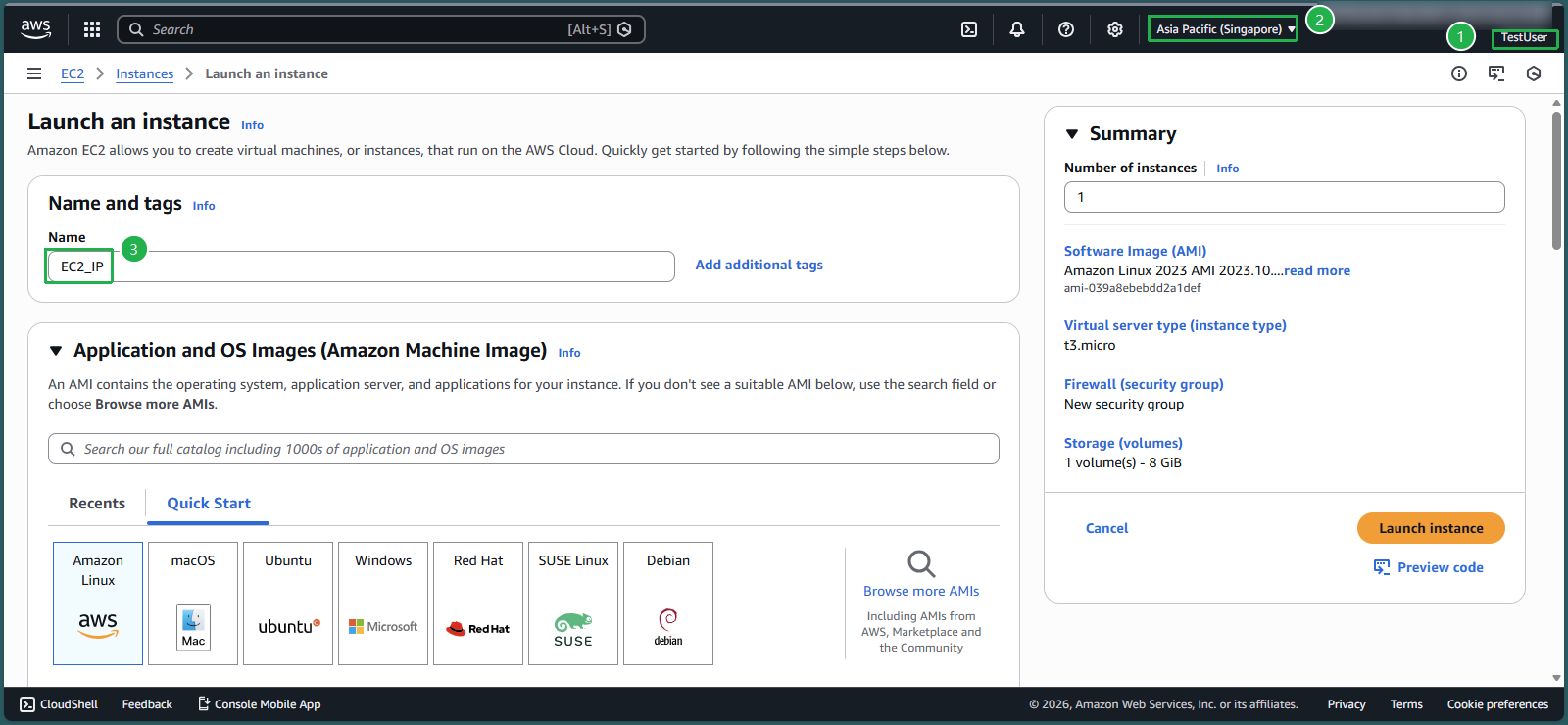Viewport: 1568px width, 725px height.
Task: Click Info next to Name and tags
Action: (204, 206)
